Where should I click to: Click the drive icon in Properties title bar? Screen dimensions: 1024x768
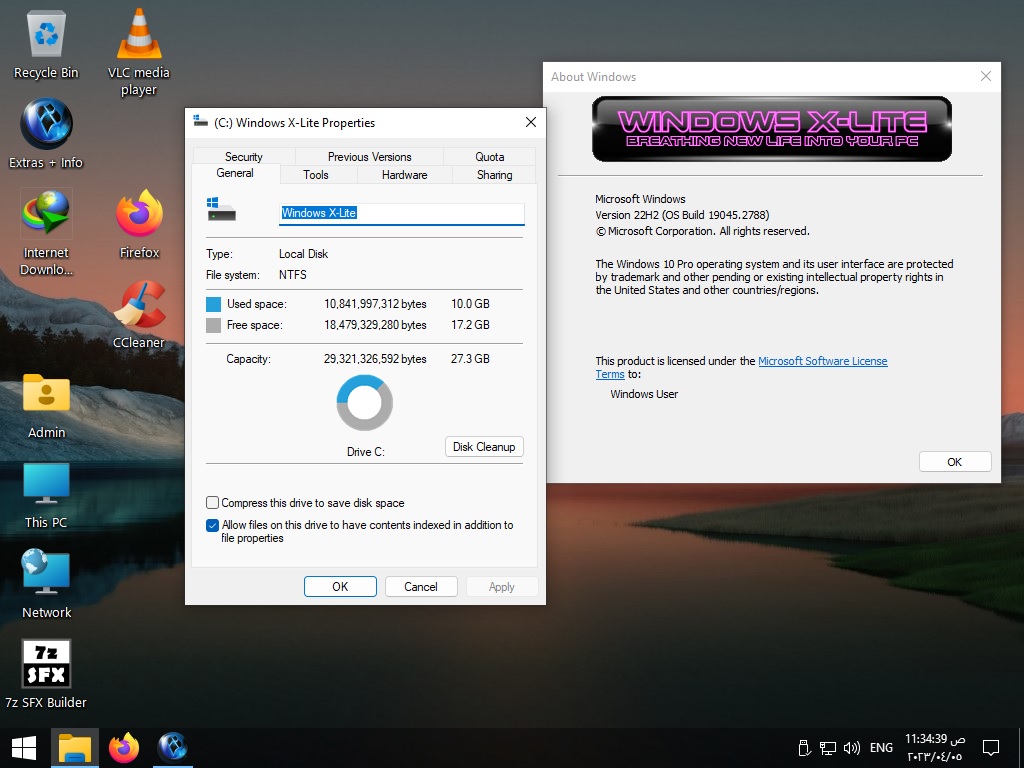(200, 121)
